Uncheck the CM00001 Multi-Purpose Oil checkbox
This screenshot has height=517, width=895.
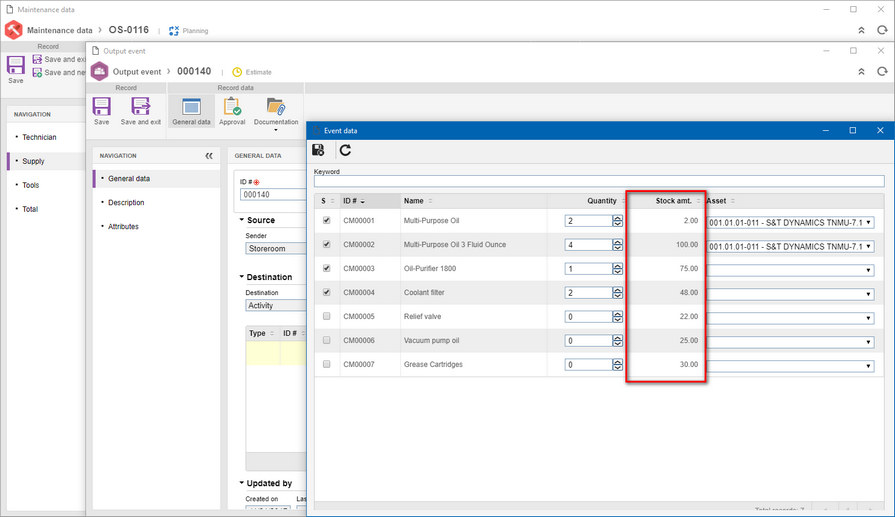(326, 220)
